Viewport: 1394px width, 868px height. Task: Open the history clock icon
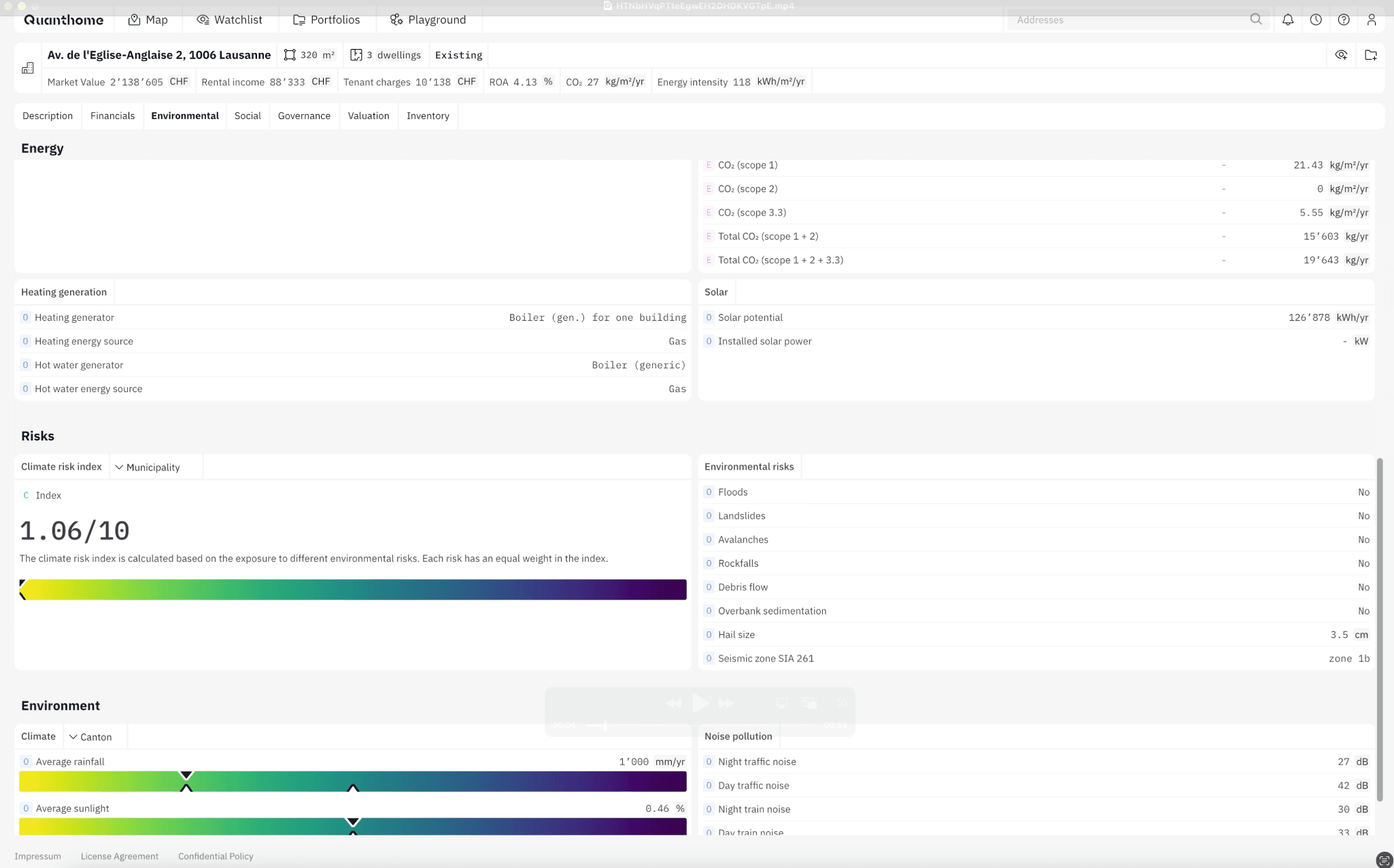coord(1316,20)
